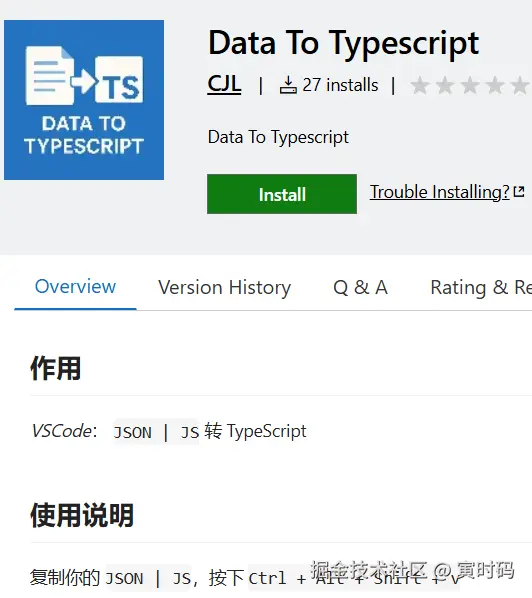Viewport: 532px width, 598px height.
Task: Click the 作用 section heading
Action: click(x=56, y=368)
